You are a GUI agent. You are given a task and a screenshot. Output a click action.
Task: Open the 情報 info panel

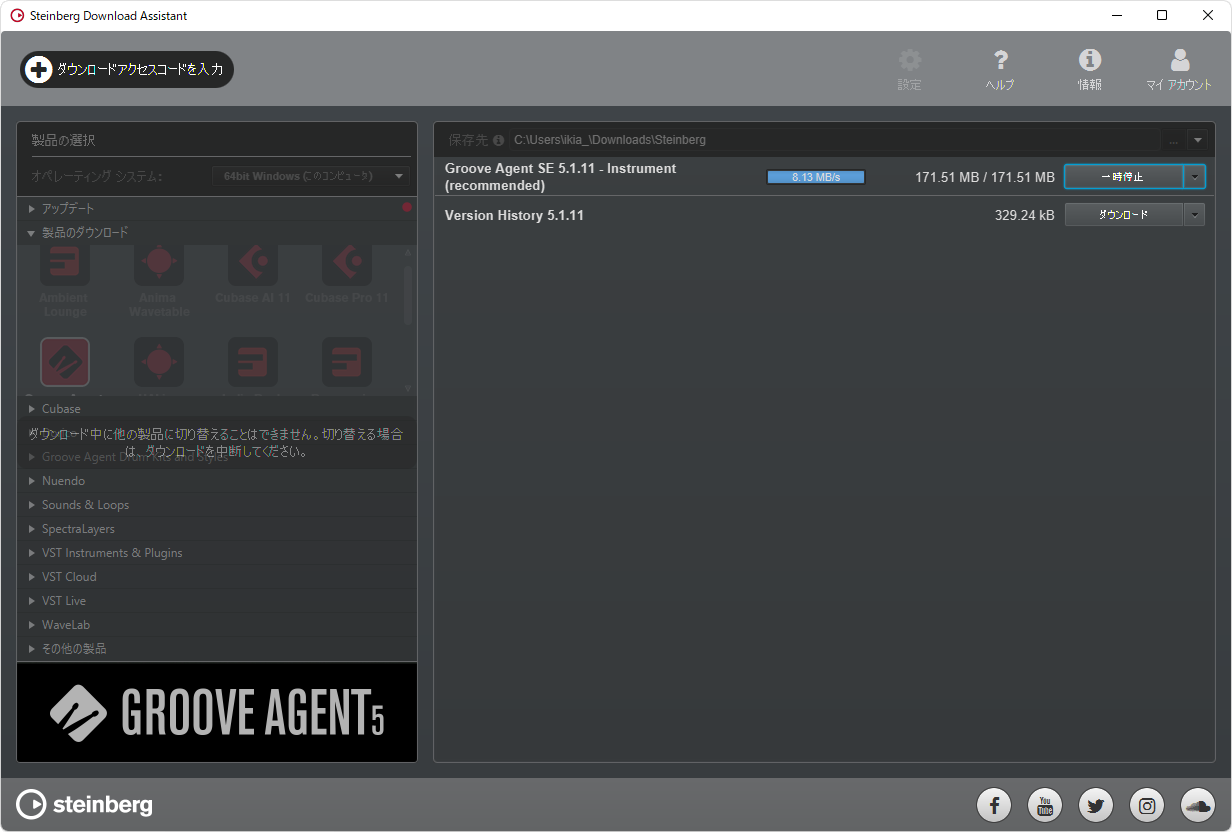(1090, 70)
